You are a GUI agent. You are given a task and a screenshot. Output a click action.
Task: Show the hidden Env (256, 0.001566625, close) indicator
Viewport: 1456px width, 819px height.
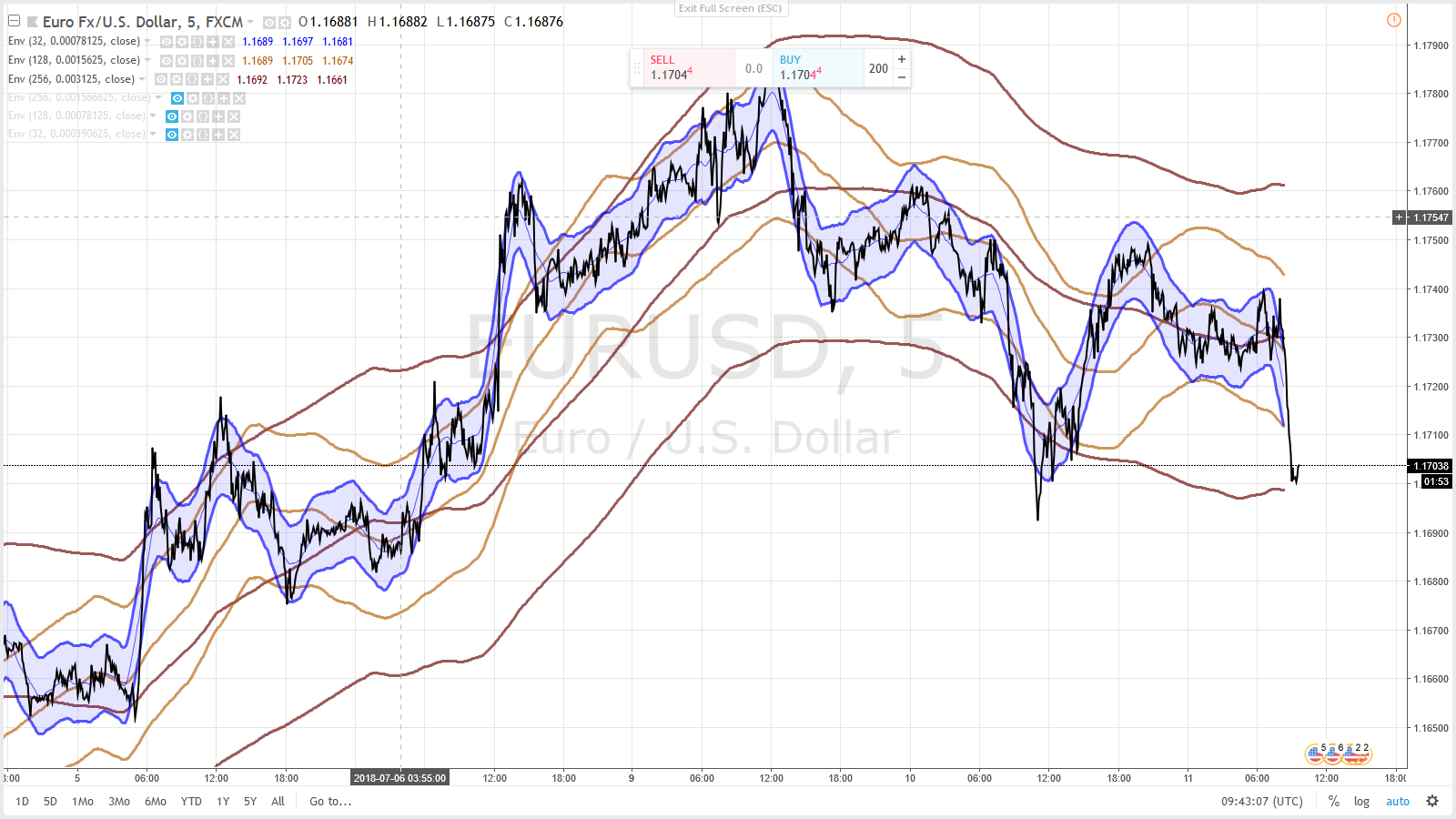click(x=177, y=98)
